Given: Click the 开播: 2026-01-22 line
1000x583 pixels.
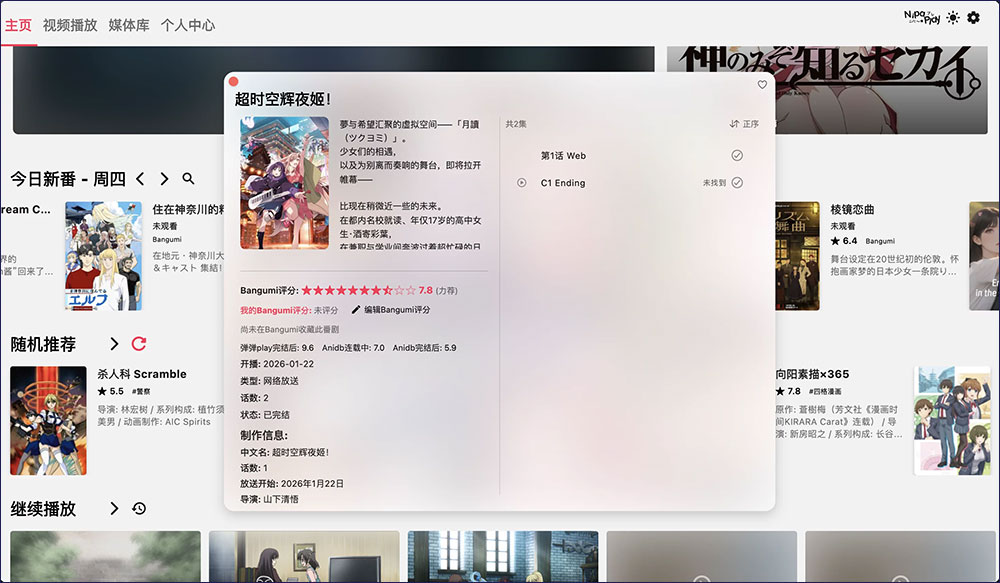Looking at the screenshot, I should [277, 364].
